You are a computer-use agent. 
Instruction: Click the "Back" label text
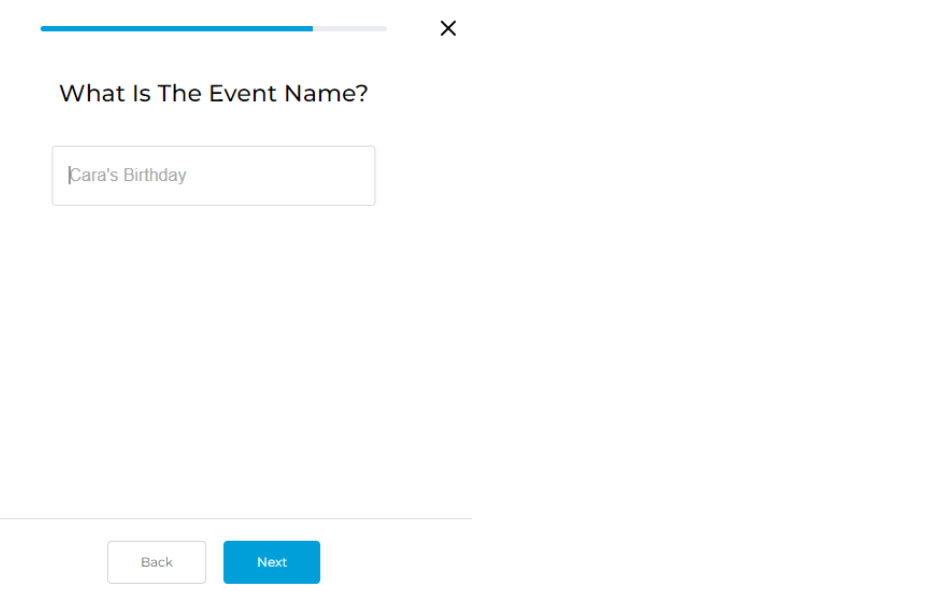[x=156, y=562]
